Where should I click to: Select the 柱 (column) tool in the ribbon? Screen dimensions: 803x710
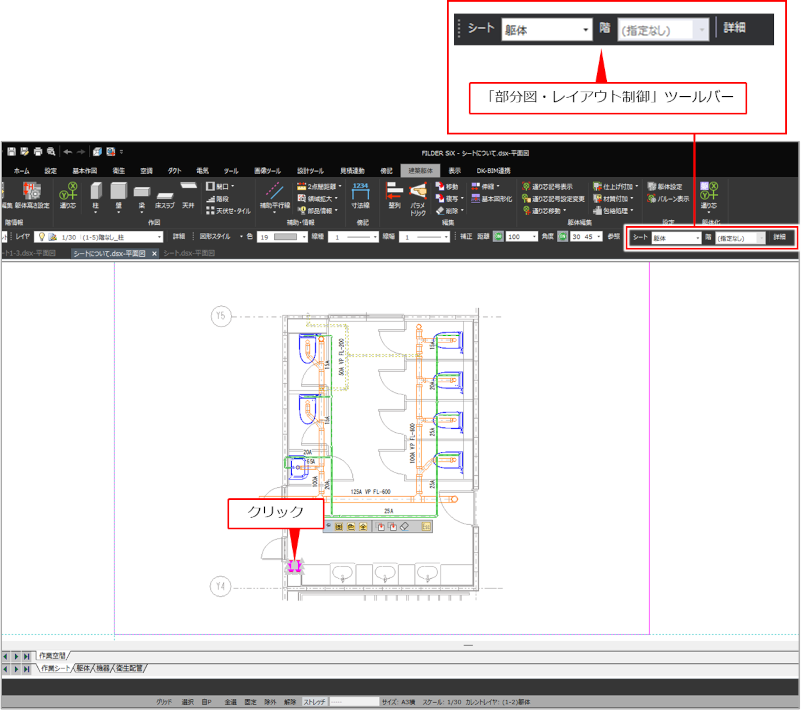(95, 192)
